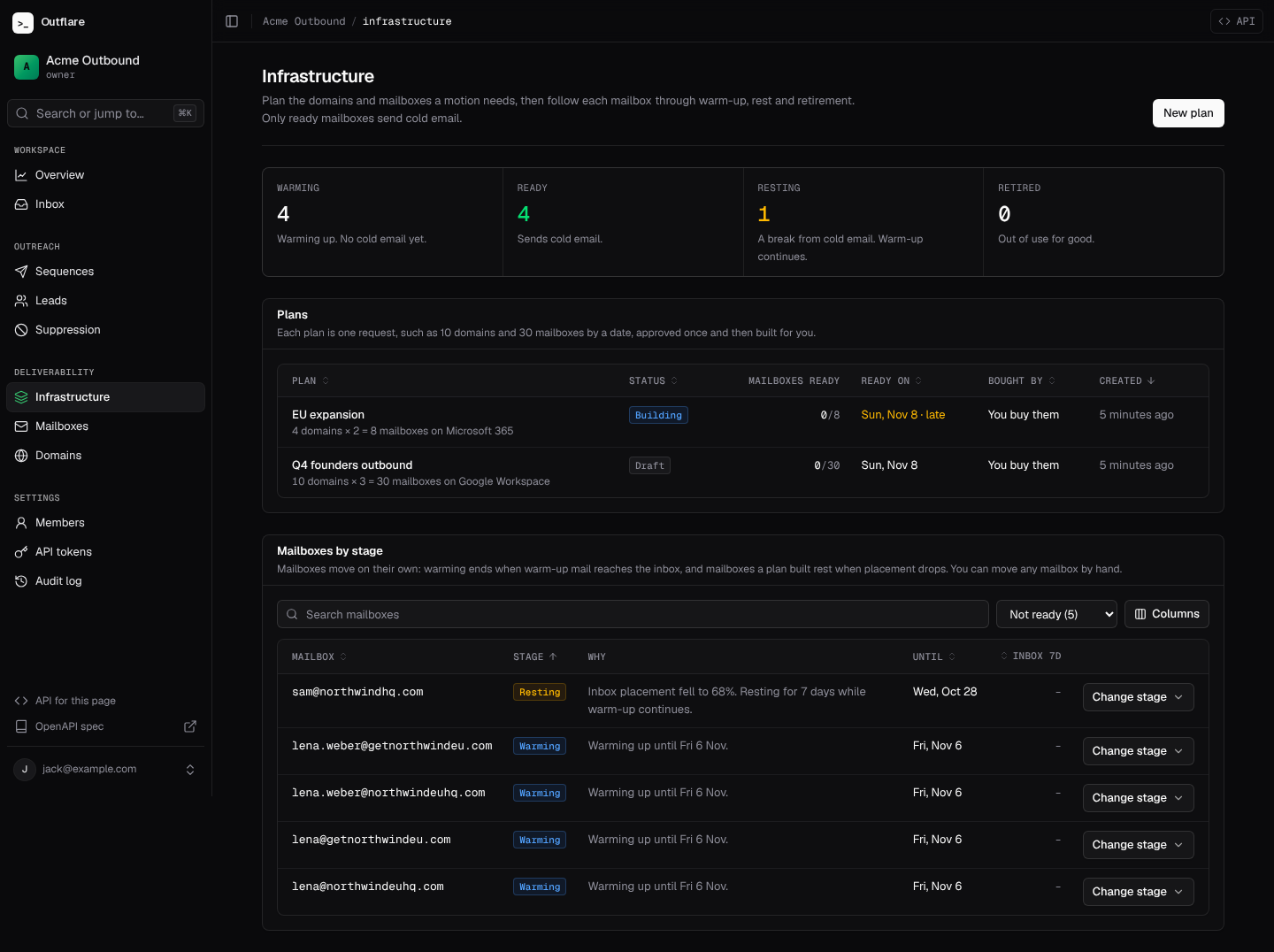
Task: Sort plans by the Created column
Action: (x=1127, y=380)
